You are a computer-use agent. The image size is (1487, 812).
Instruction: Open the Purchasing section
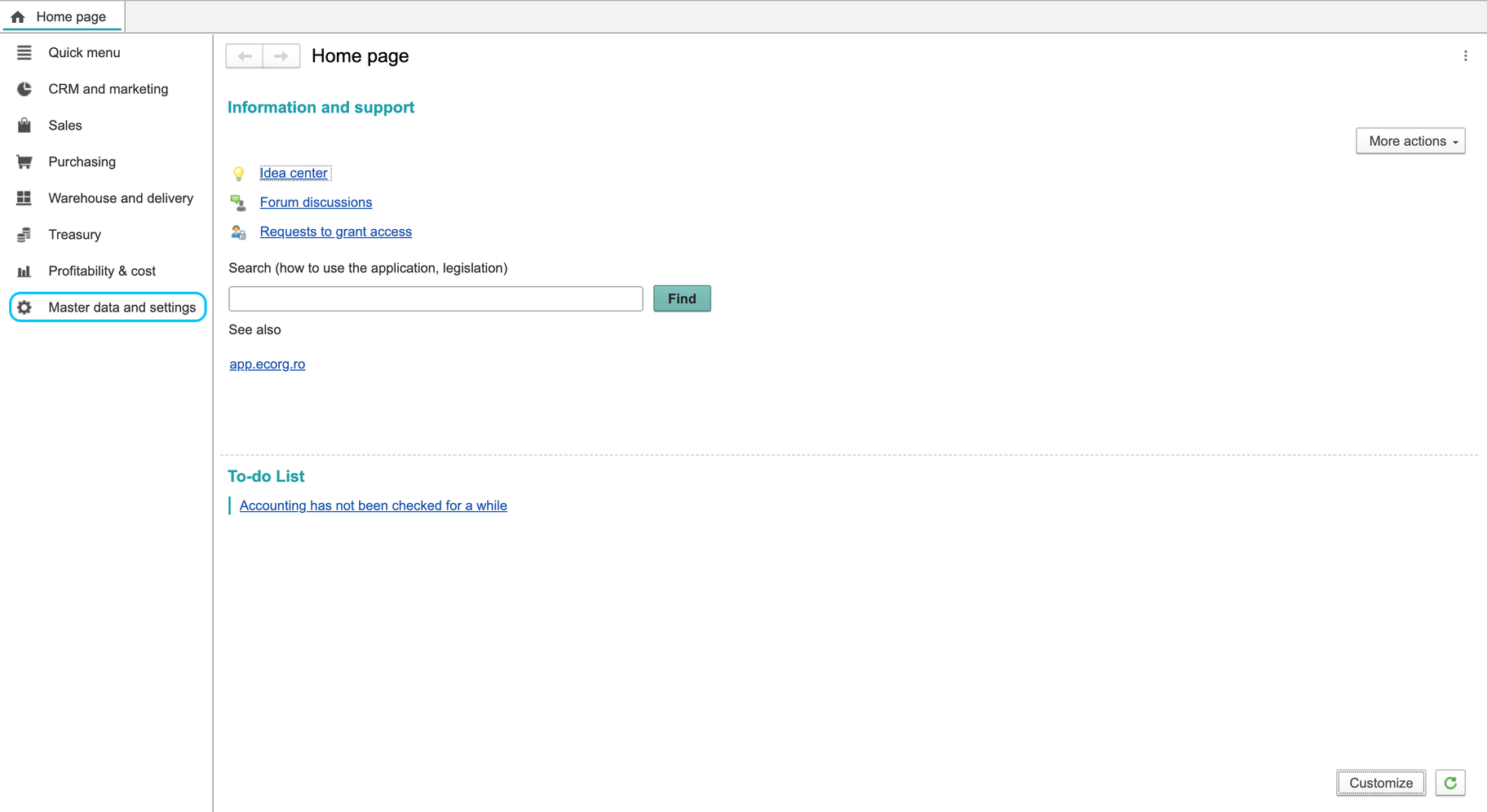pyautogui.click(x=82, y=161)
